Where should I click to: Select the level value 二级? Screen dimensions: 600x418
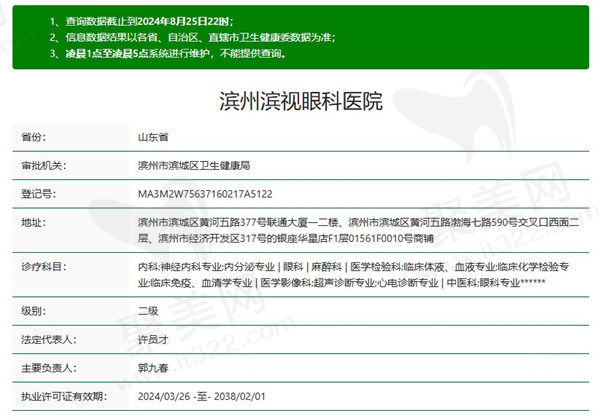(148, 311)
